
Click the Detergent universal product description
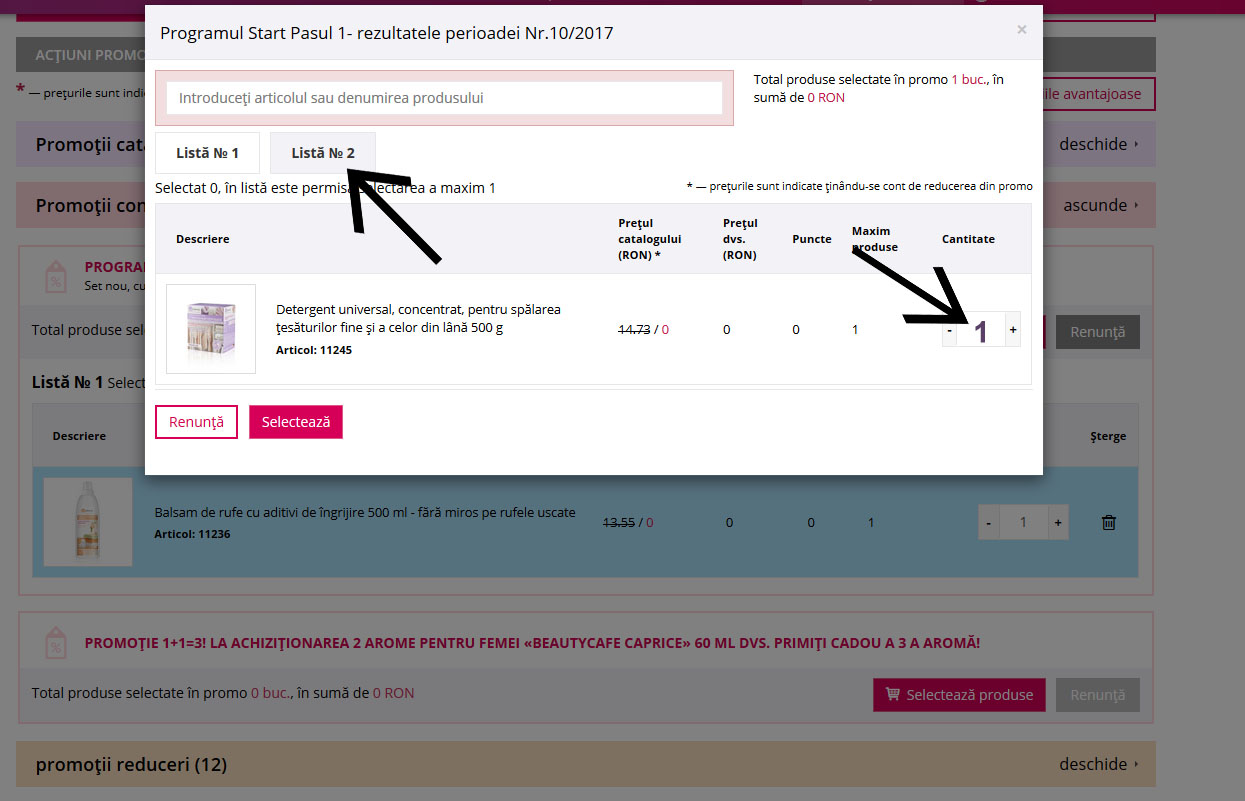coord(418,319)
